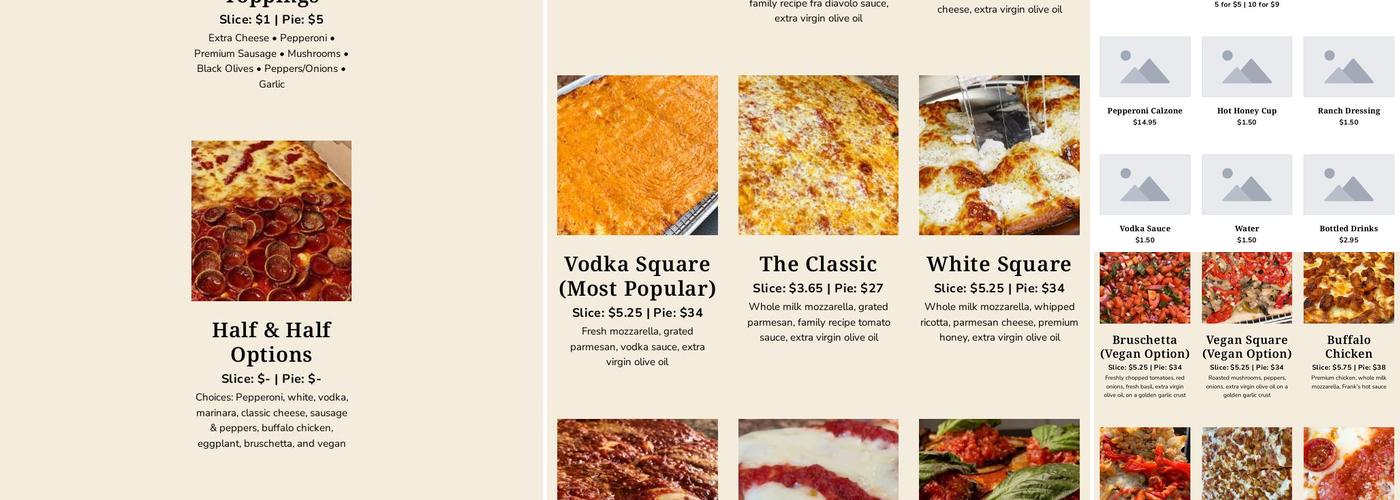Screen dimensions: 1400x500
Task: Select the Vegan Square thumbnail image
Action: pyautogui.click(x=1247, y=288)
